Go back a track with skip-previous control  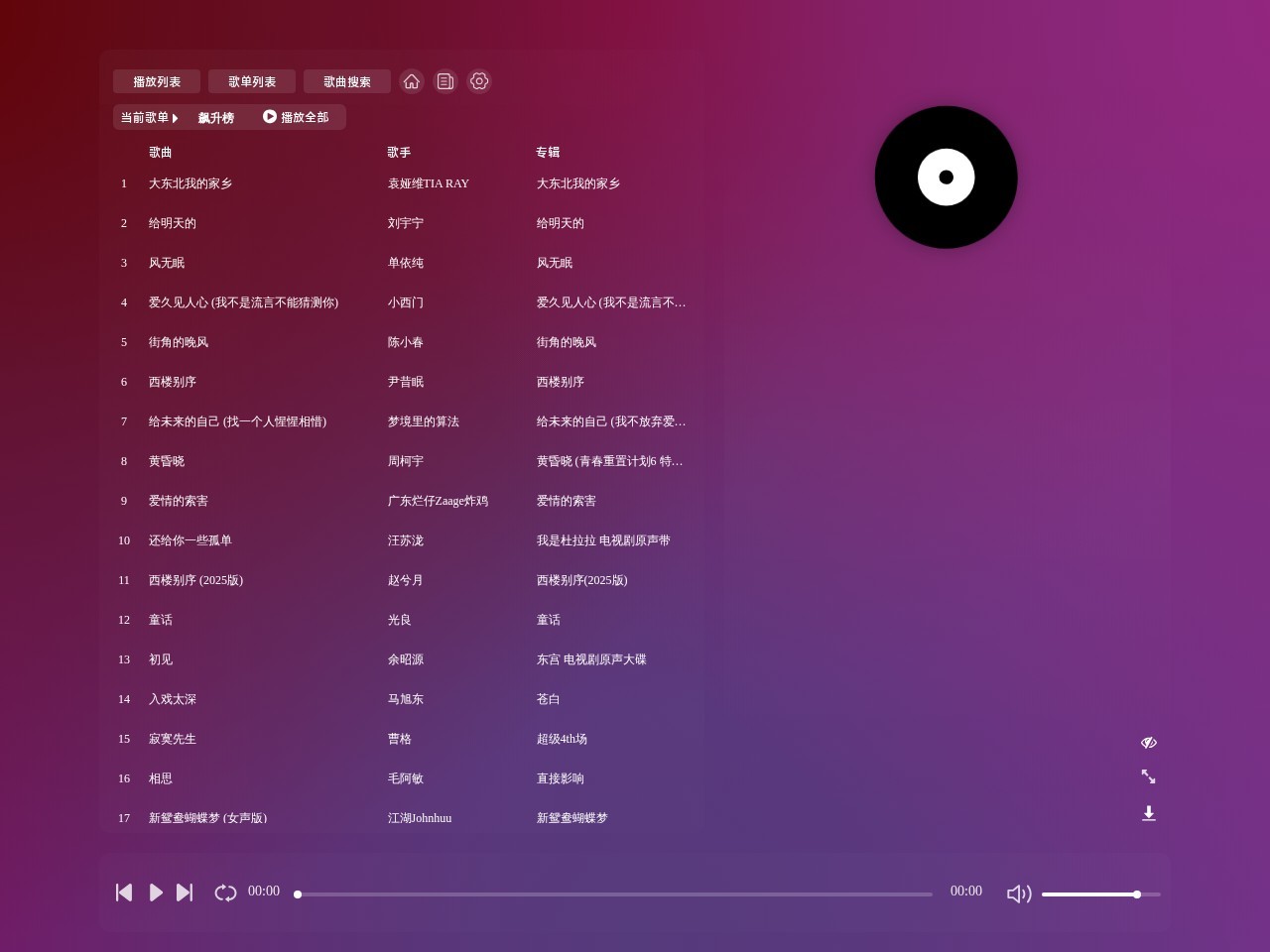click(124, 892)
